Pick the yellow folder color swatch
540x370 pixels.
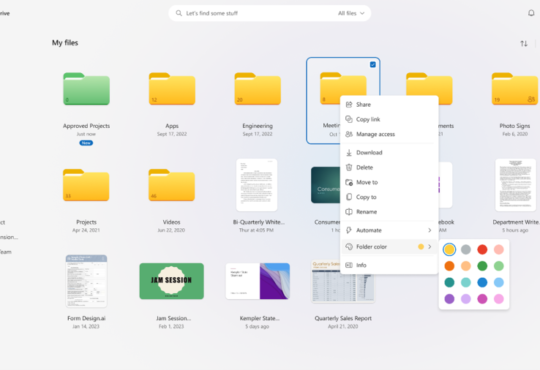click(449, 249)
